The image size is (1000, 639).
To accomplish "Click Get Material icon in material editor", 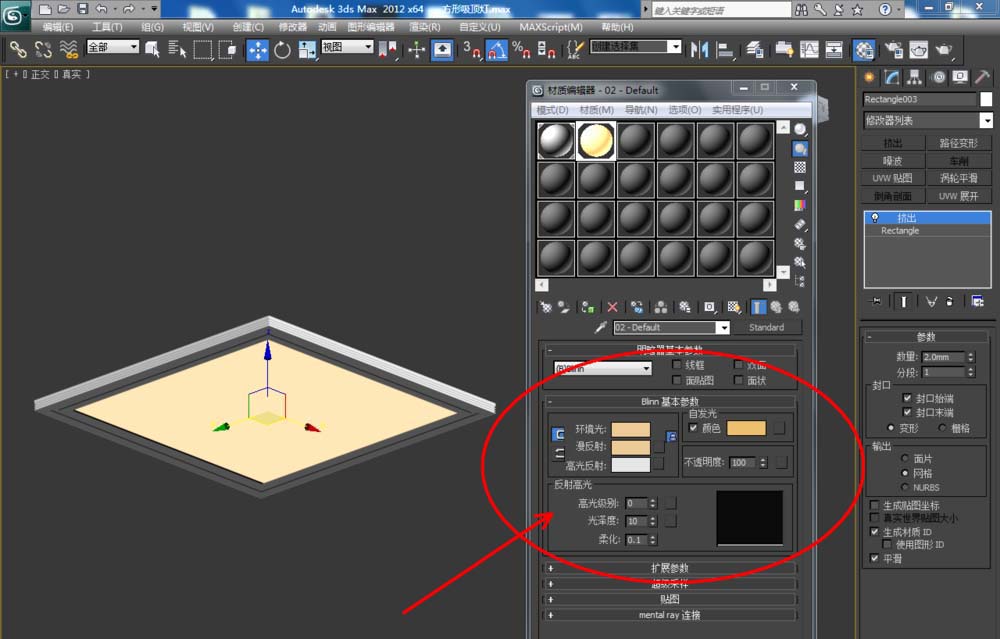I will [x=546, y=307].
